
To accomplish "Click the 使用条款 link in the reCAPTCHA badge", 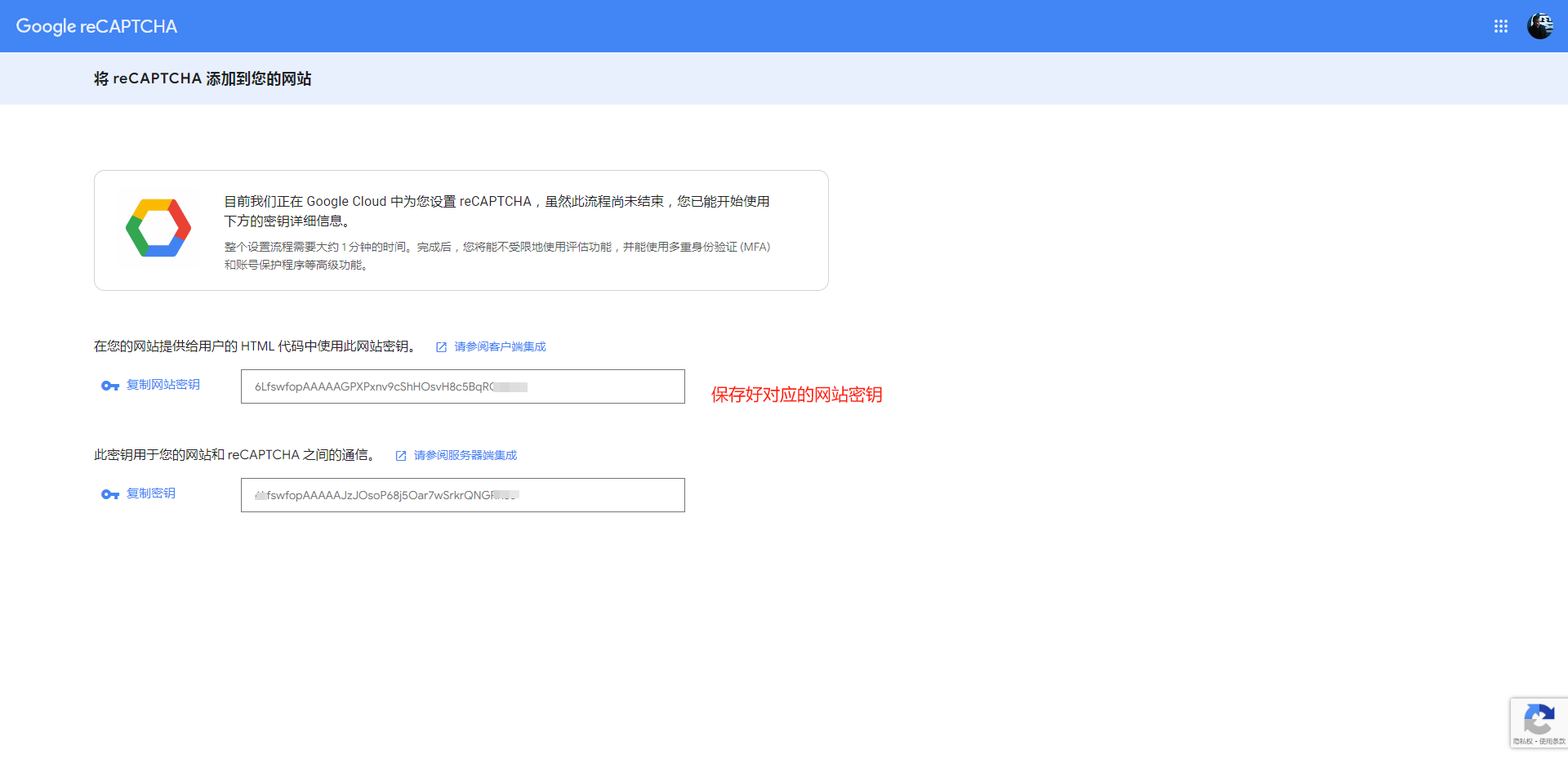I will tap(1552, 742).
